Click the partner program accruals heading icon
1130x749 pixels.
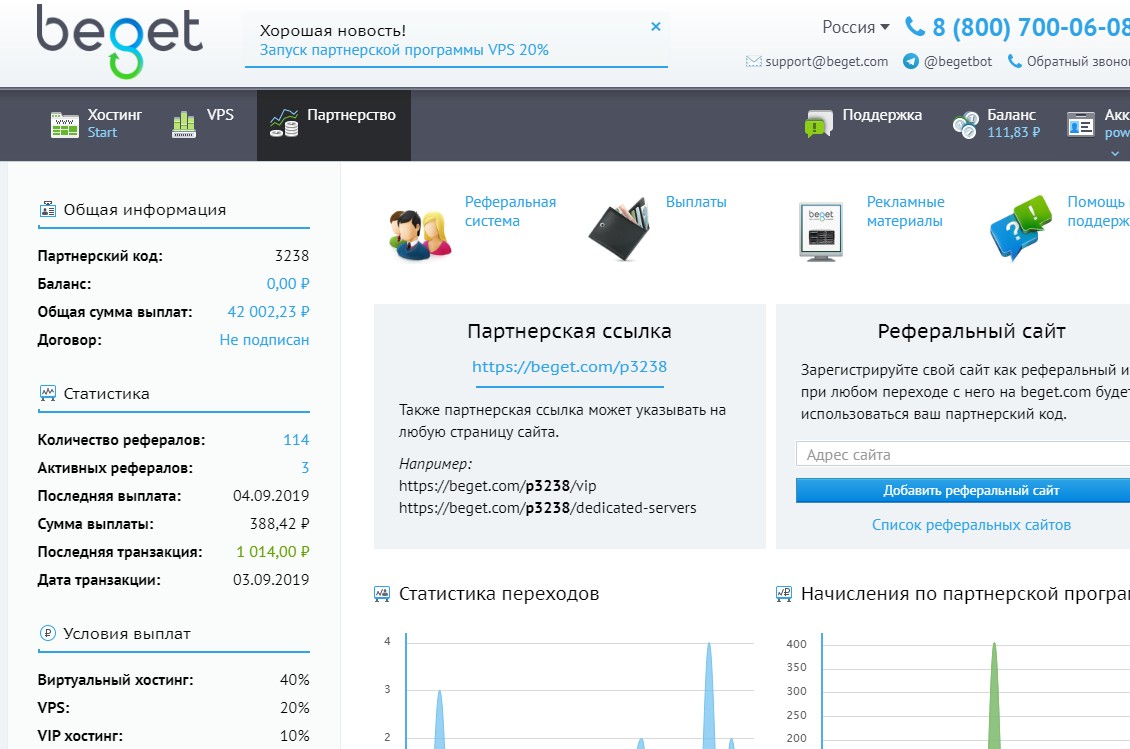783,594
